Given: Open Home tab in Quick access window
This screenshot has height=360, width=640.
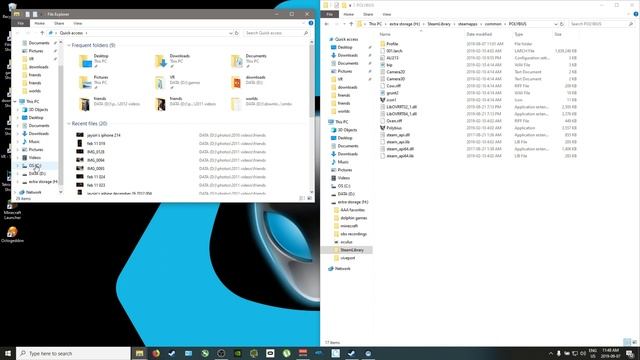Looking at the screenshot, I should pos(40,23).
